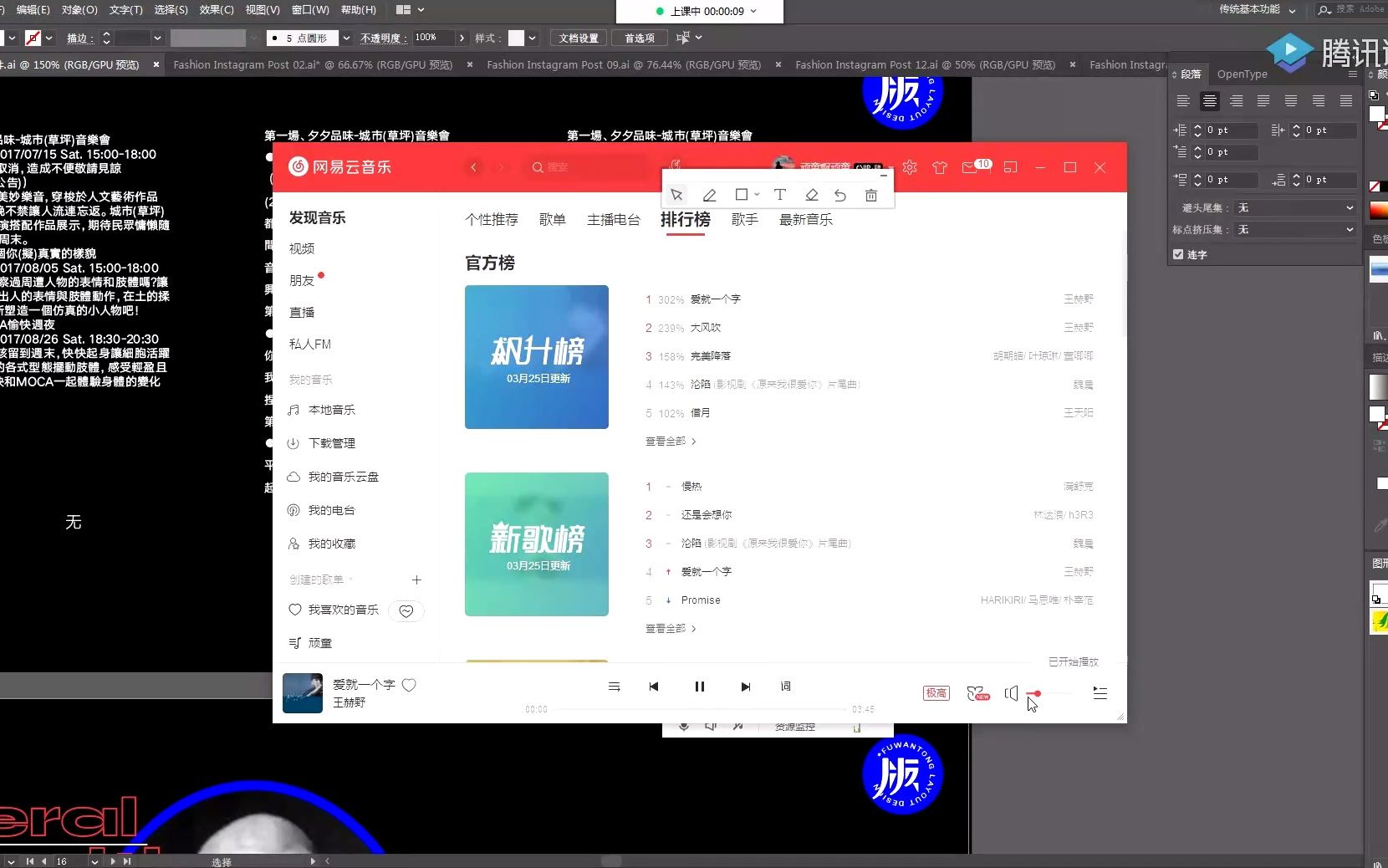Select the rectangle shape annotation tool
This screenshot has width=1388, height=868.
click(x=741, y=194)
